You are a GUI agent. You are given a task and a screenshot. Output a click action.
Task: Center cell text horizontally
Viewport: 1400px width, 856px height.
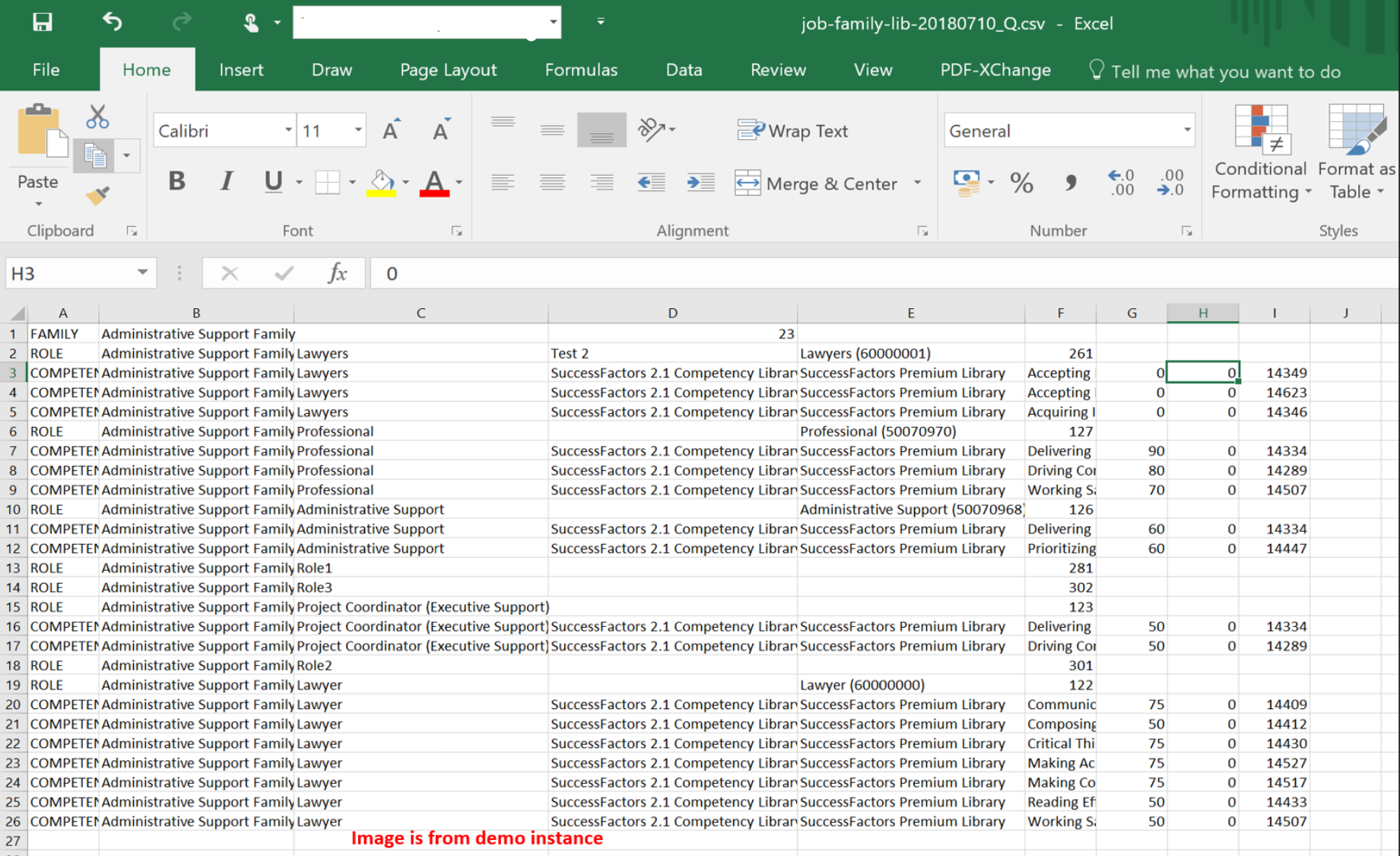coord(552,182)
